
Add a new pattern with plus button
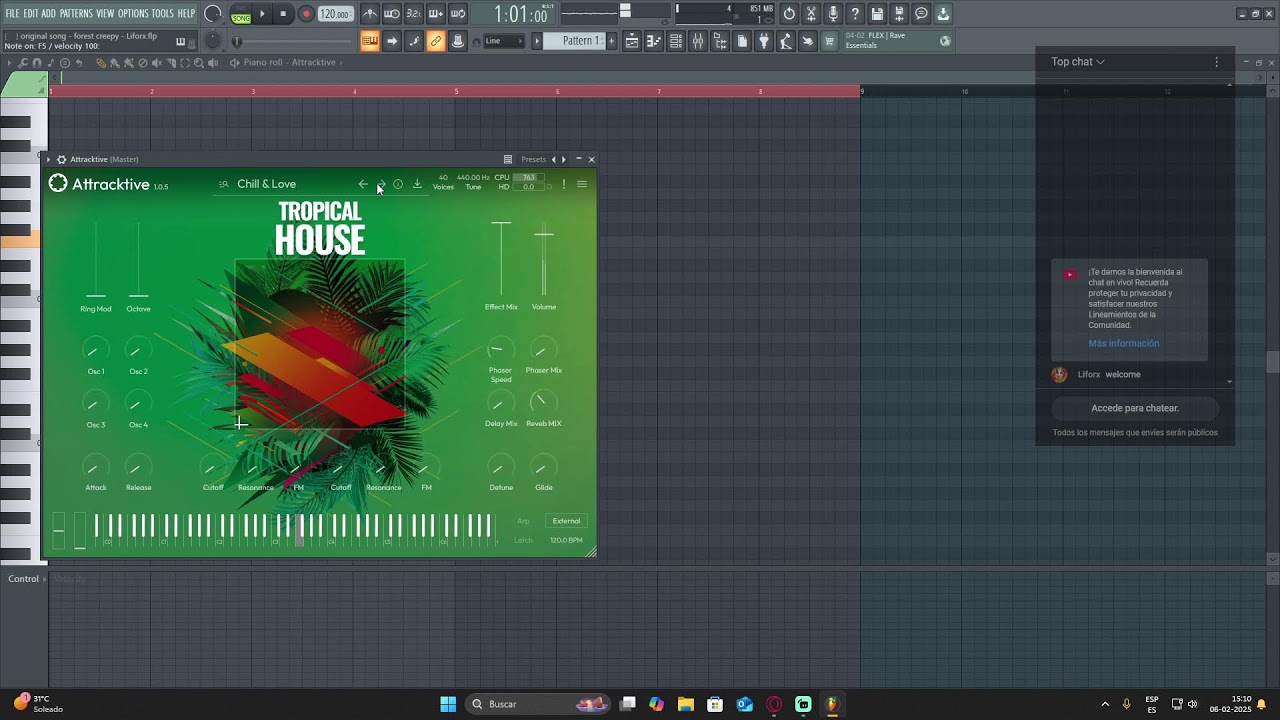612,41
